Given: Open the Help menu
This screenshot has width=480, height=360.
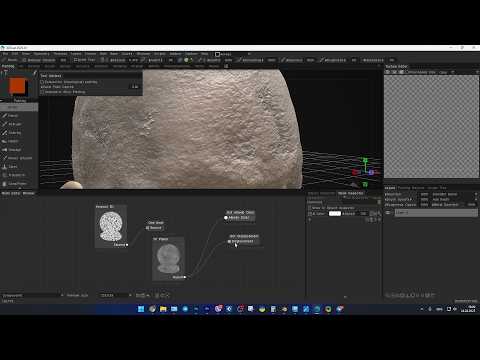Looking at the screenshot, I should click(x=205, y=54).
